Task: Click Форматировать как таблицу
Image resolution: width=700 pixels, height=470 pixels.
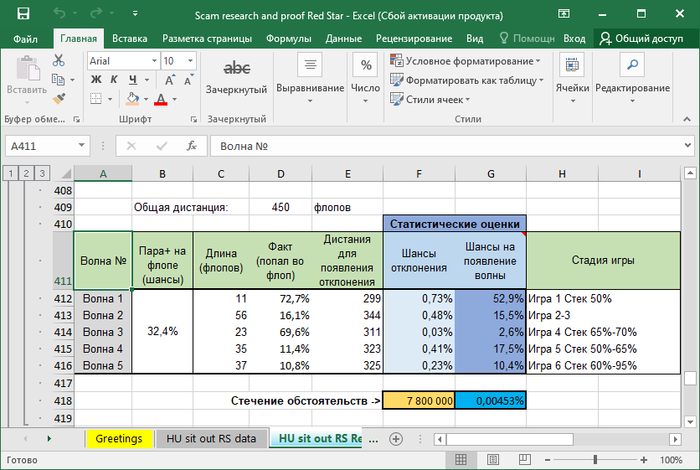Action: click(x=467, y=80)
